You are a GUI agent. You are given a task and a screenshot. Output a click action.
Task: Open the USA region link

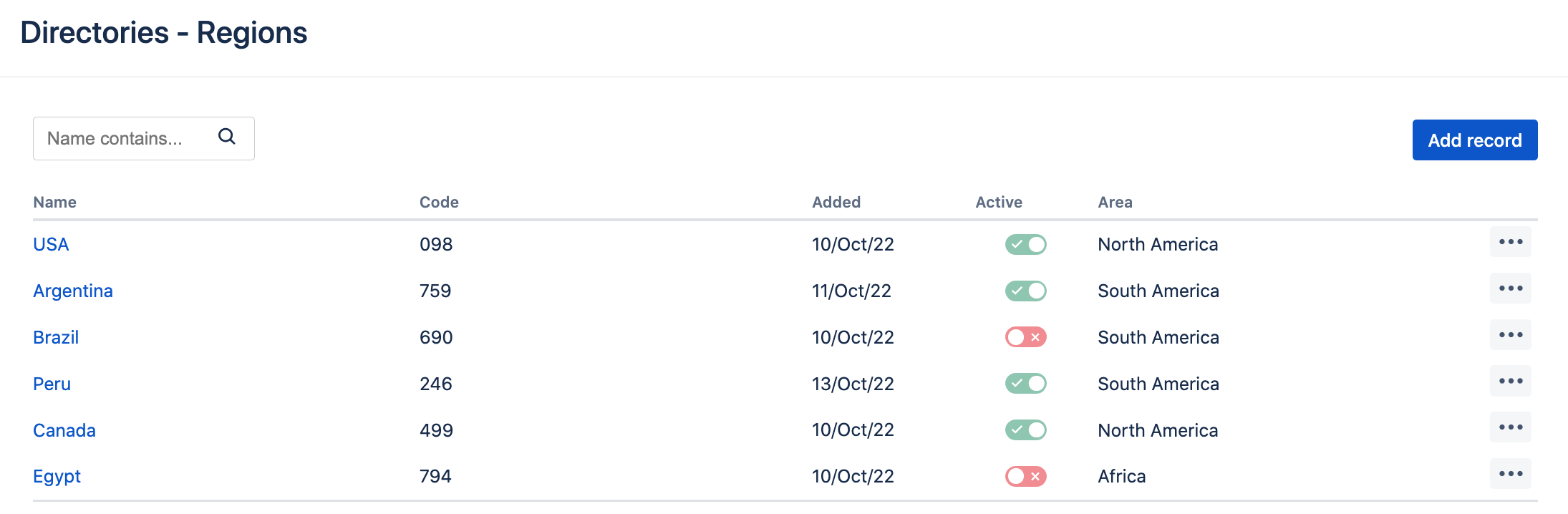pyautogui.click(x=51, y=245)
